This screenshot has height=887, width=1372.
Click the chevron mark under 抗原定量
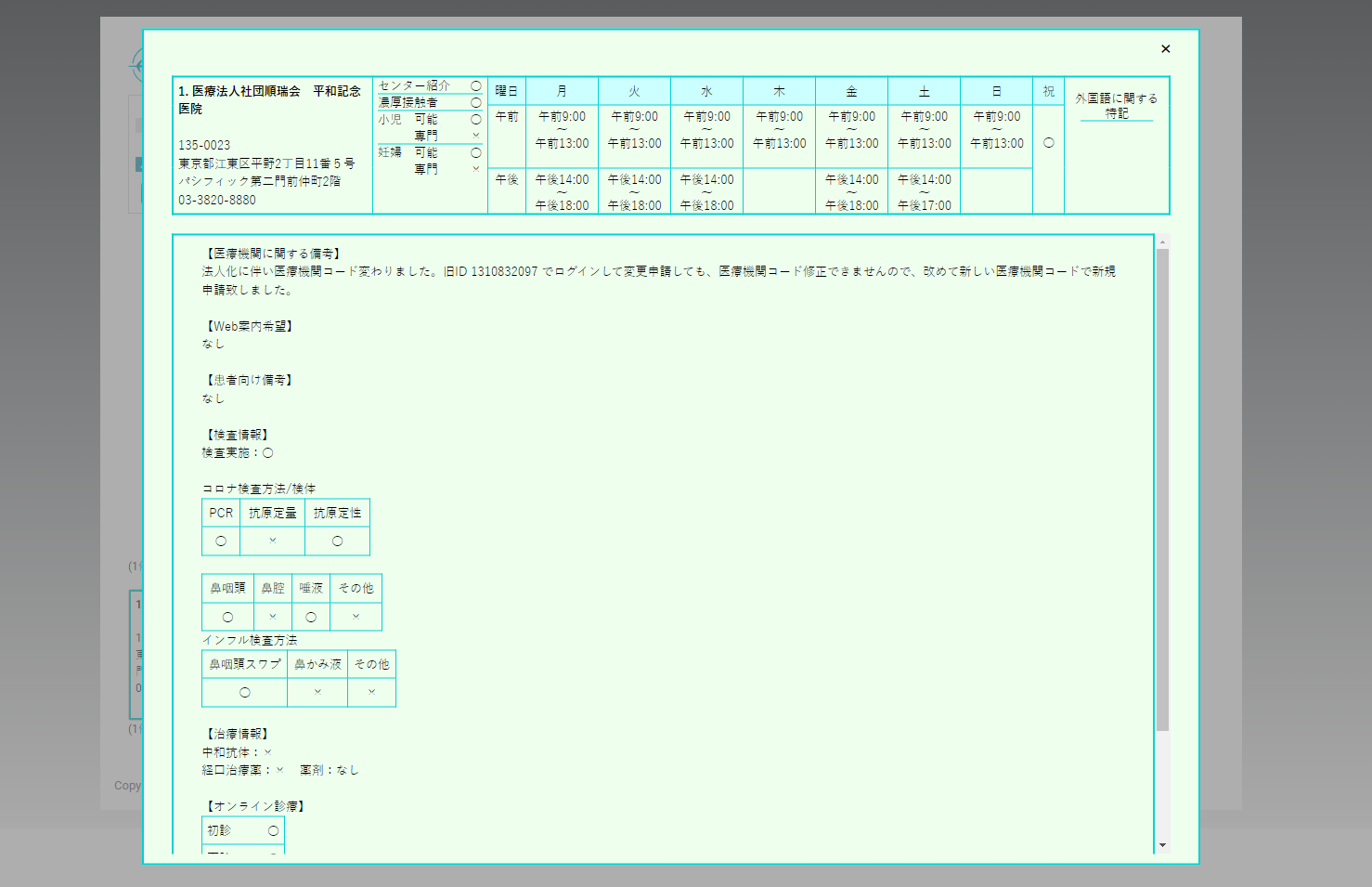coord(272,540)
